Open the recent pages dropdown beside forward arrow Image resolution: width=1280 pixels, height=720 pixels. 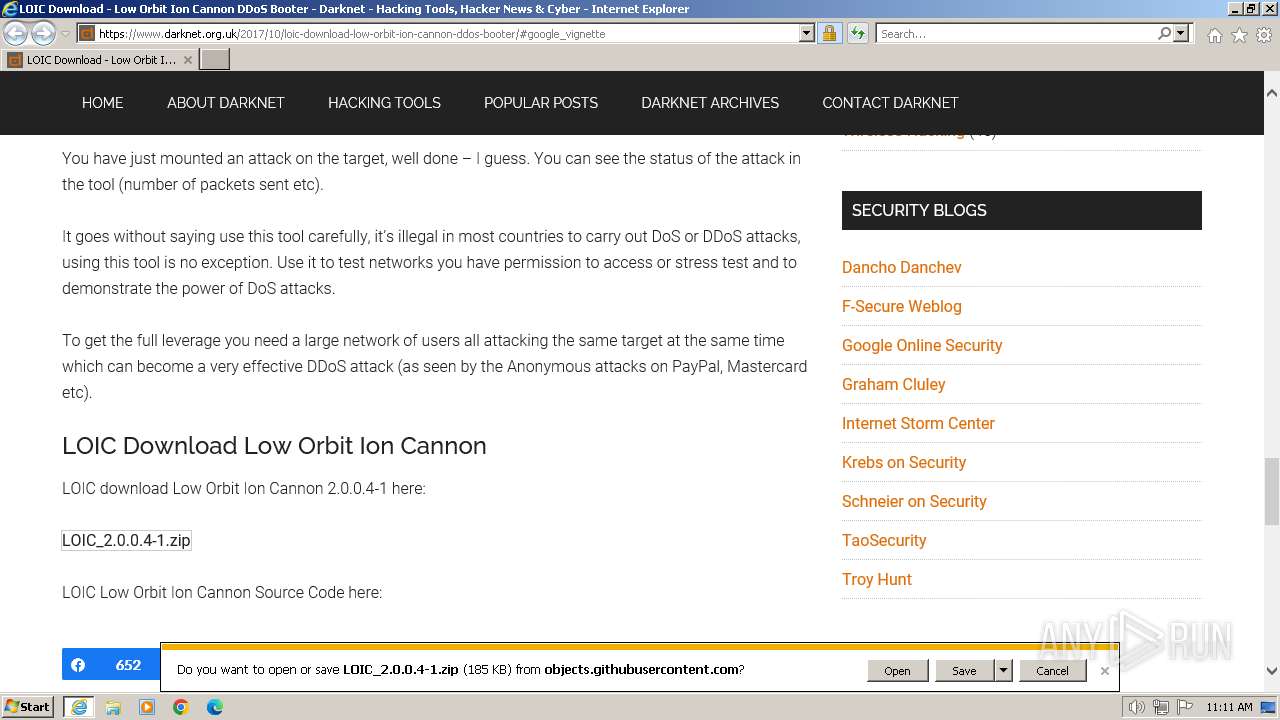pos(65,34)
